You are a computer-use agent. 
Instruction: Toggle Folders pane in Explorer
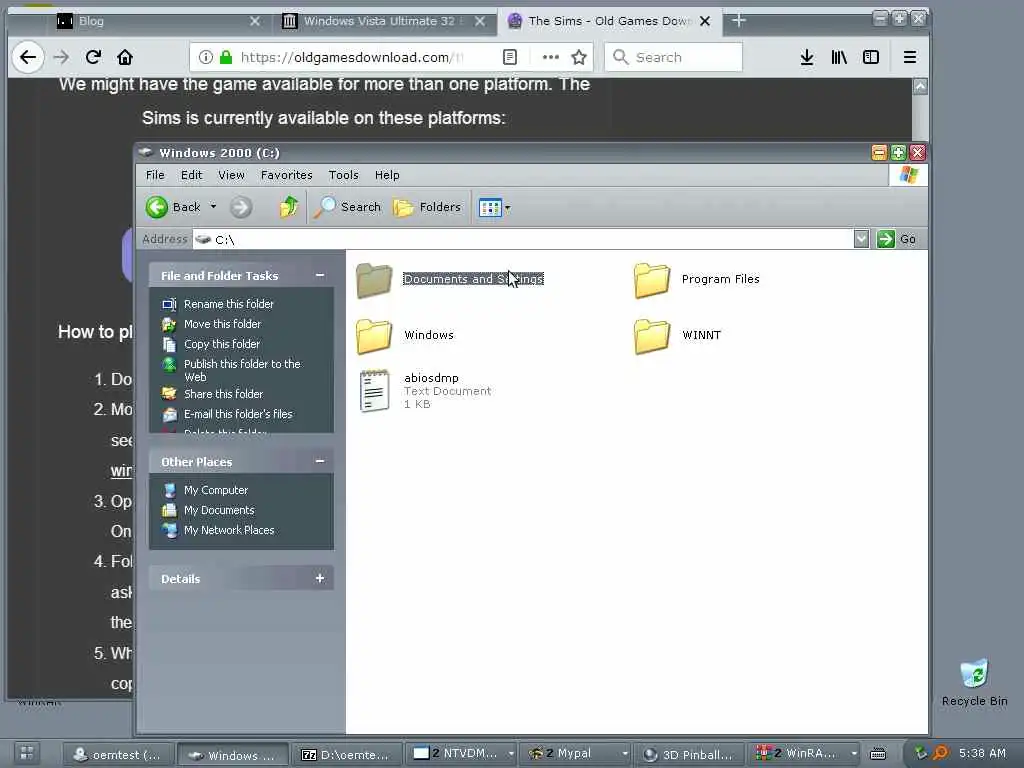point(426,208)
